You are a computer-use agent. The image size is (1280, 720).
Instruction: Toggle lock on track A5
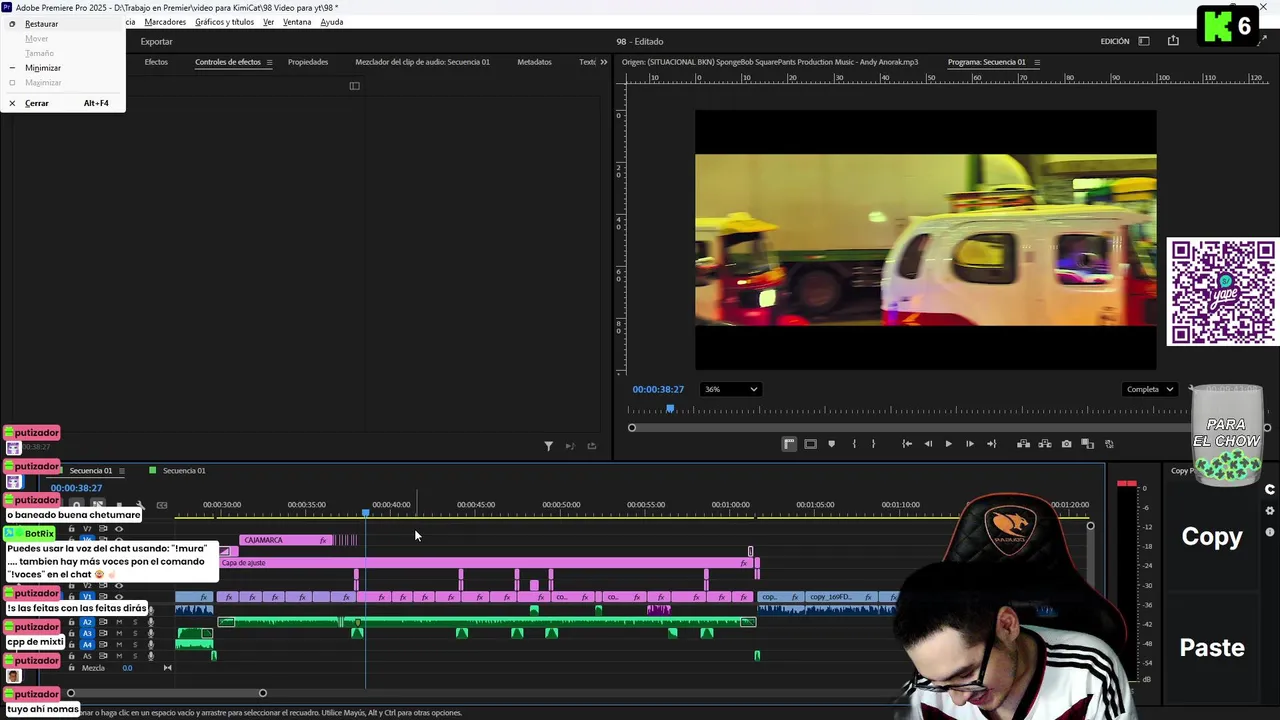pos(71,656)
